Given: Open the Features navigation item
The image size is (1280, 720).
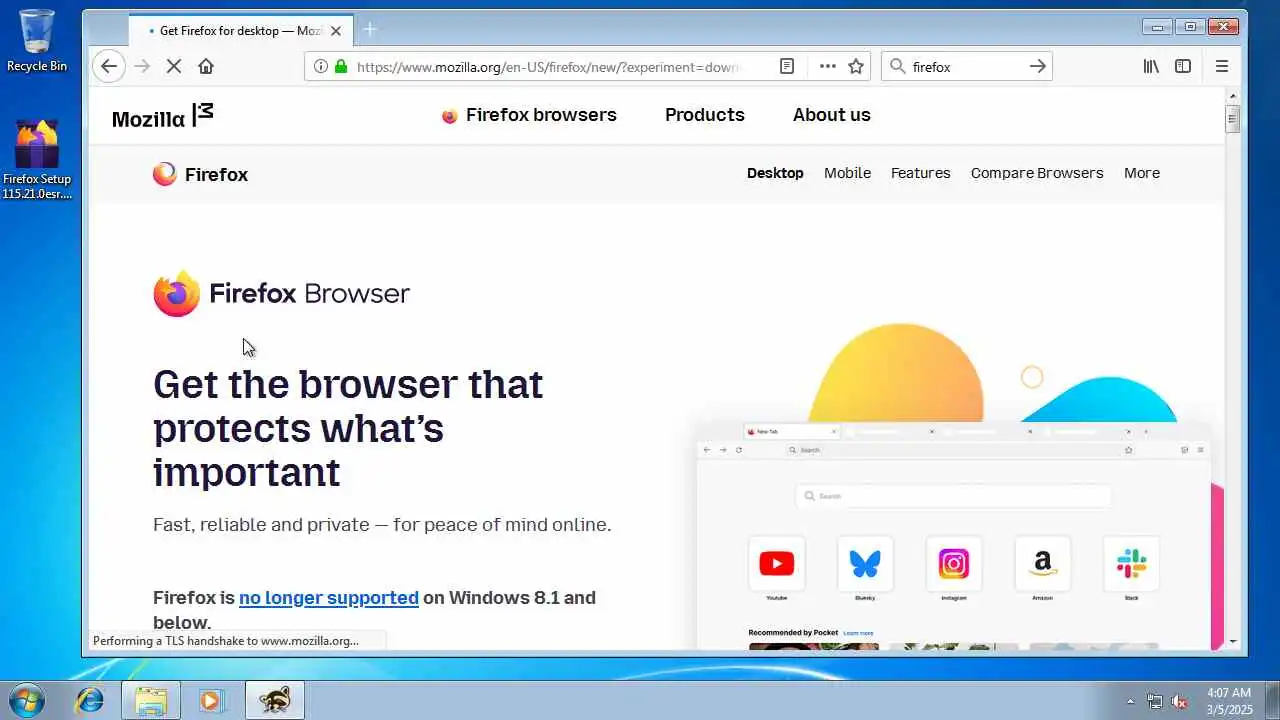Looking at the screenshot, I should 920,173.
